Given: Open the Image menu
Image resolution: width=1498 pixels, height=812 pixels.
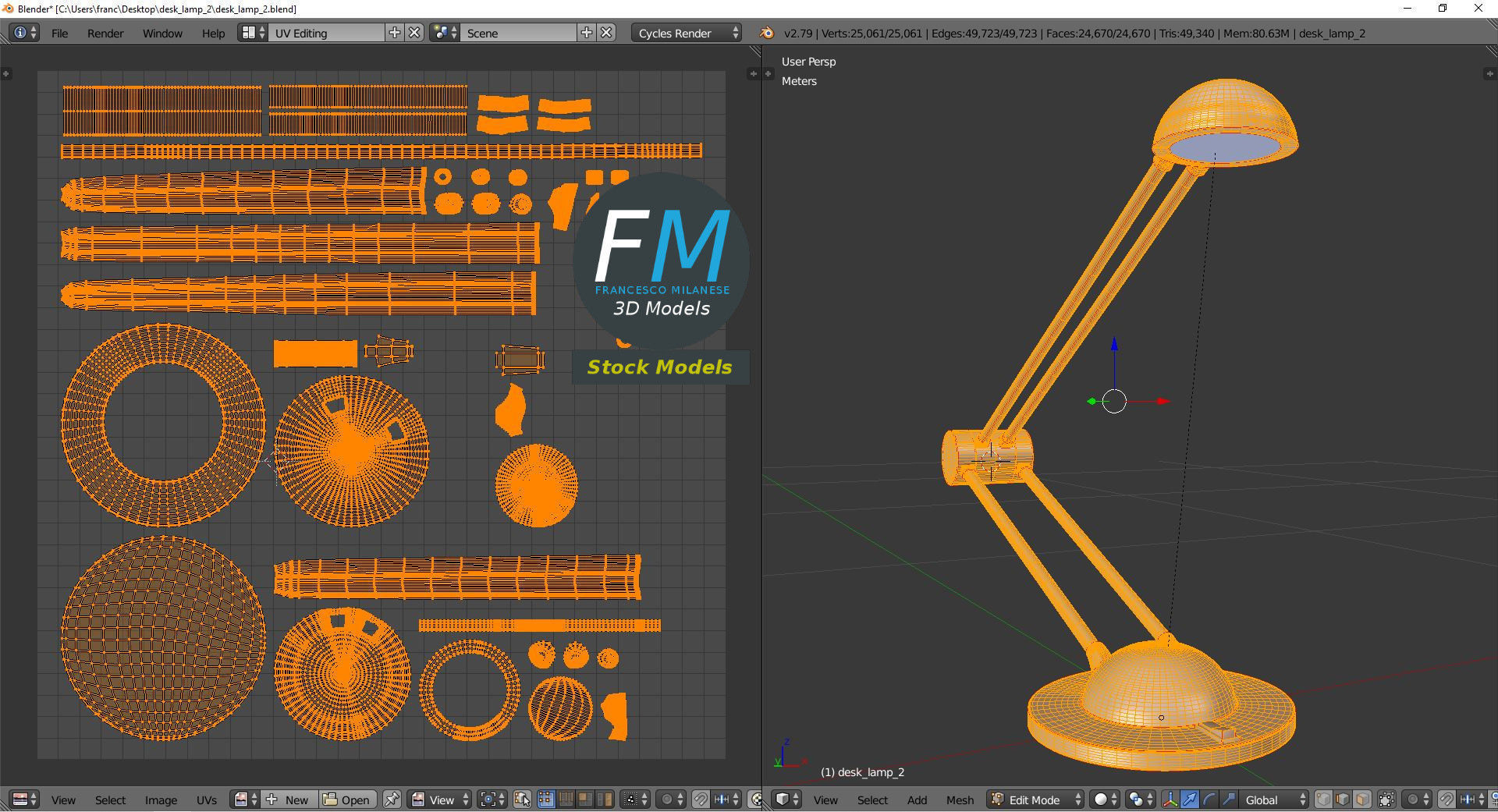Looking at the screenshot, I should 161,800.
